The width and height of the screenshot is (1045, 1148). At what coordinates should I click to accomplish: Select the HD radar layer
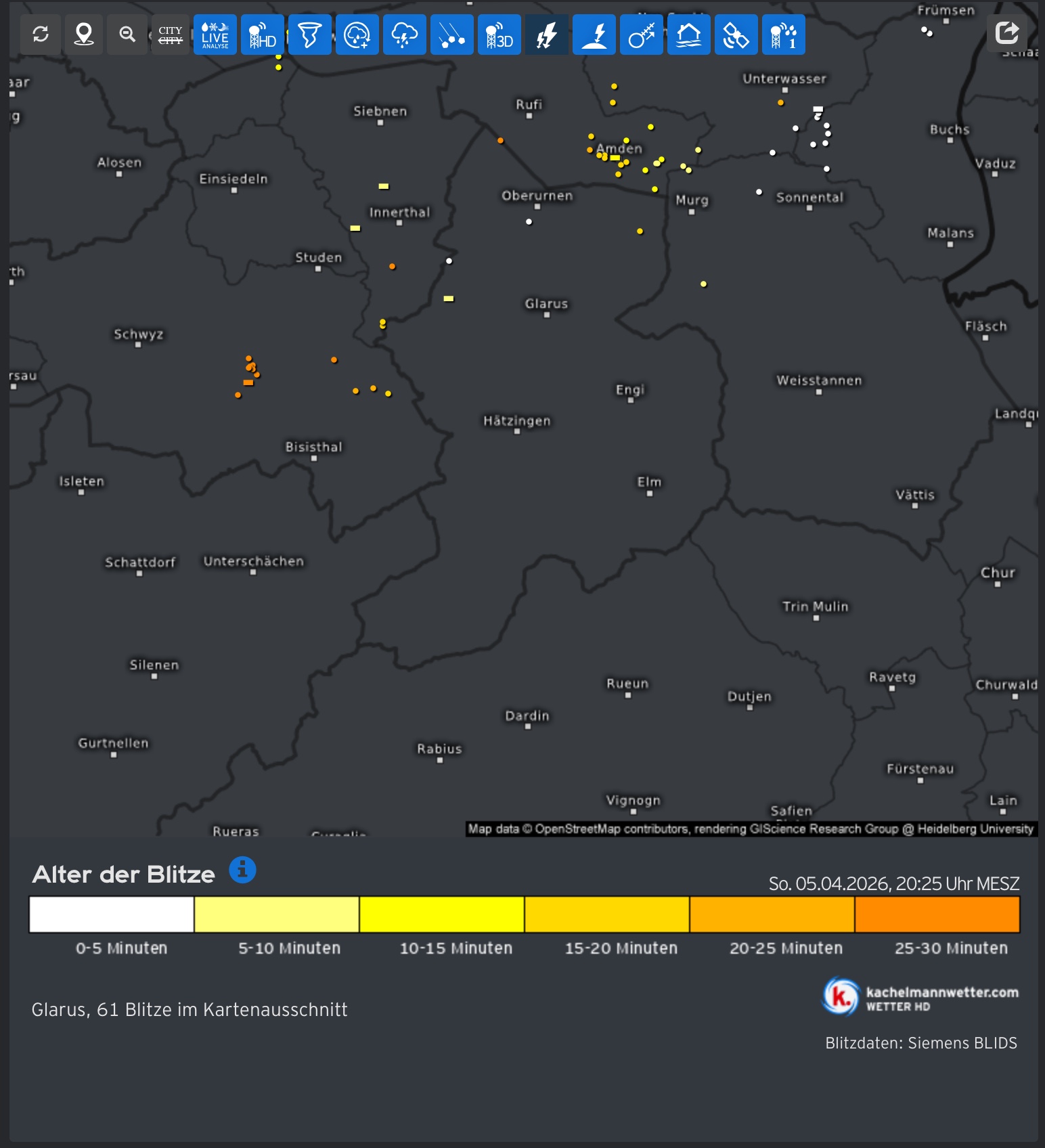coord(263,35)
